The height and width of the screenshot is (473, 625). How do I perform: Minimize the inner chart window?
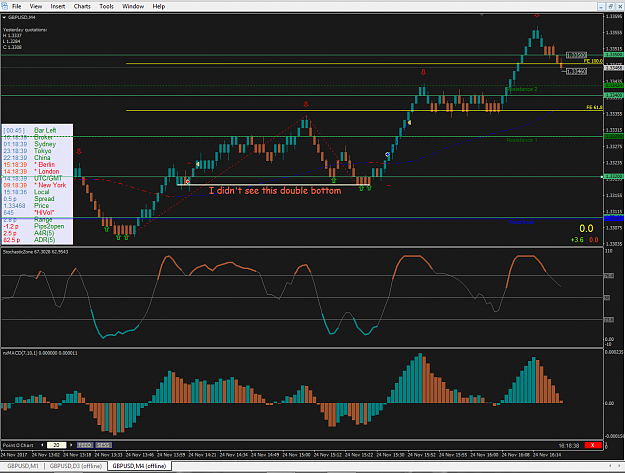point(601,6)
